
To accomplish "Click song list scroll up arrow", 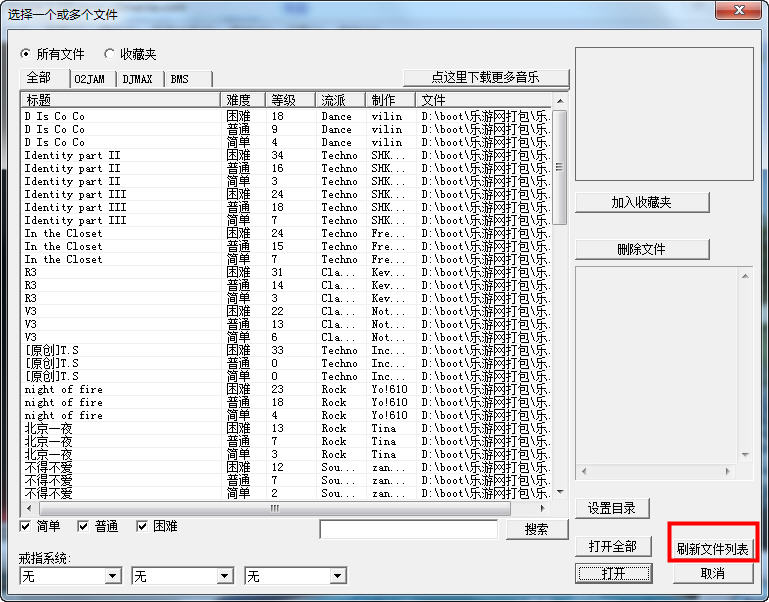I will click(x=560, y=101).
